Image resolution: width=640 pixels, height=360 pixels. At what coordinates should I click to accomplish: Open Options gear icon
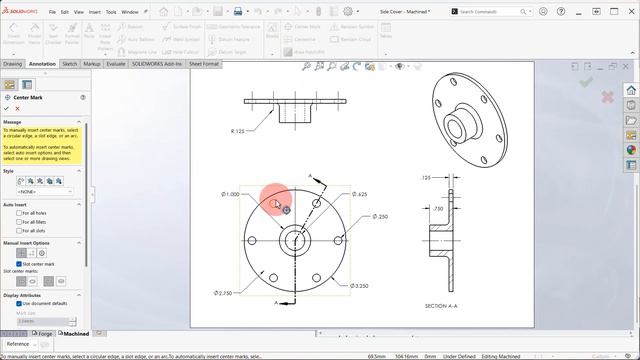348,12
